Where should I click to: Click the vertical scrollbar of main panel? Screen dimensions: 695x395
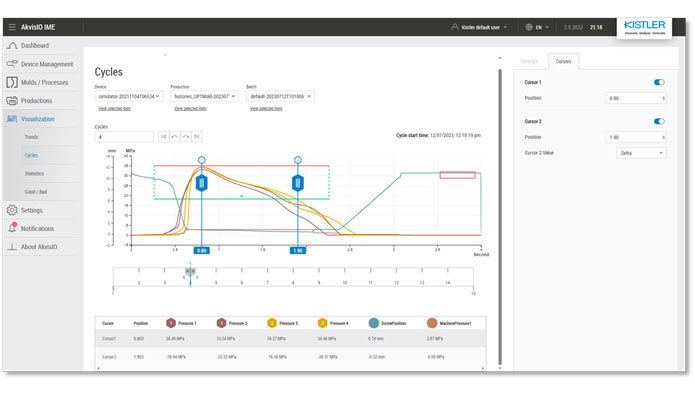coord(500,217)
